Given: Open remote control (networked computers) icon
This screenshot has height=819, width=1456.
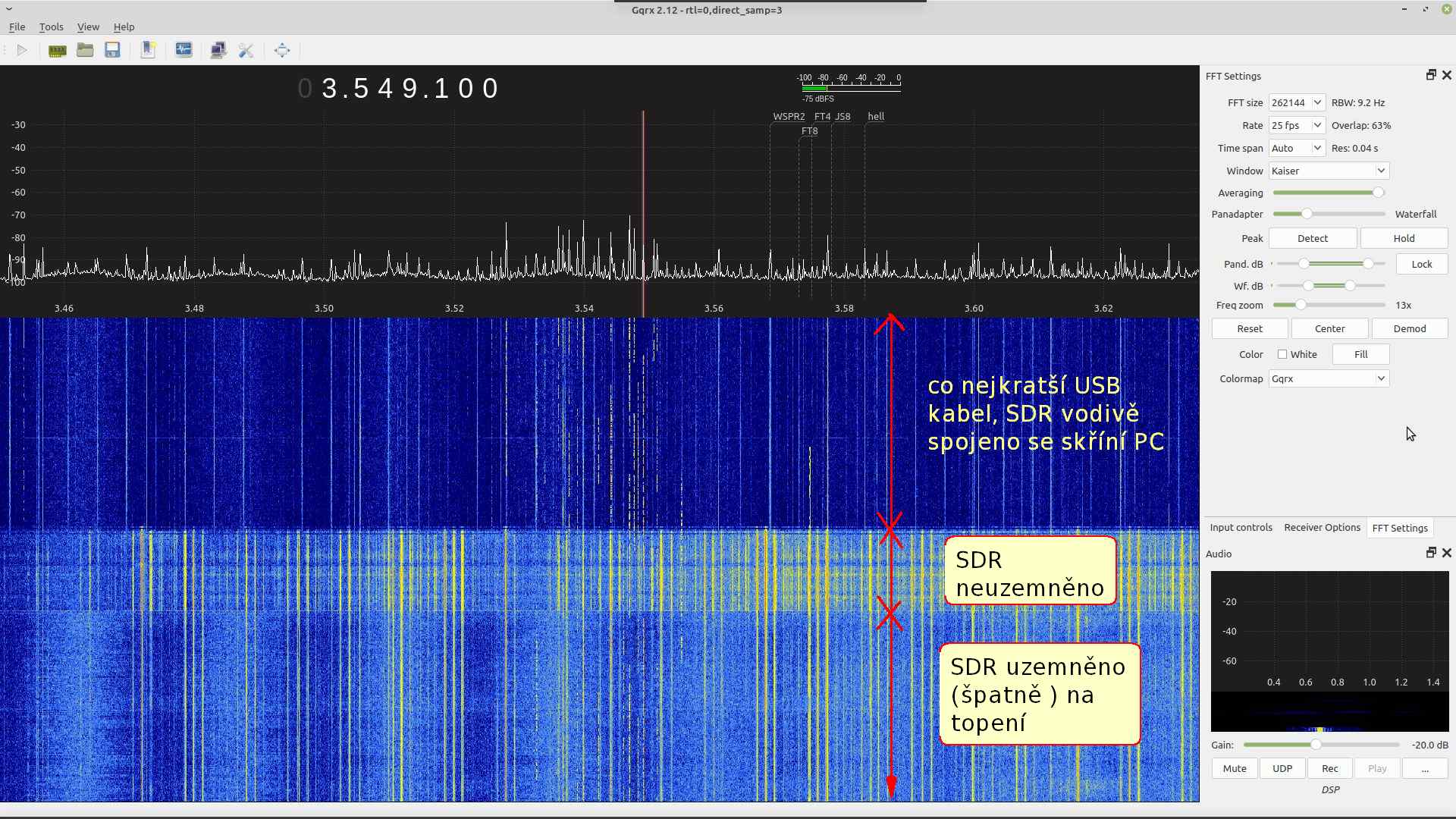Looking at the screenshot, I should click(218, 50).
